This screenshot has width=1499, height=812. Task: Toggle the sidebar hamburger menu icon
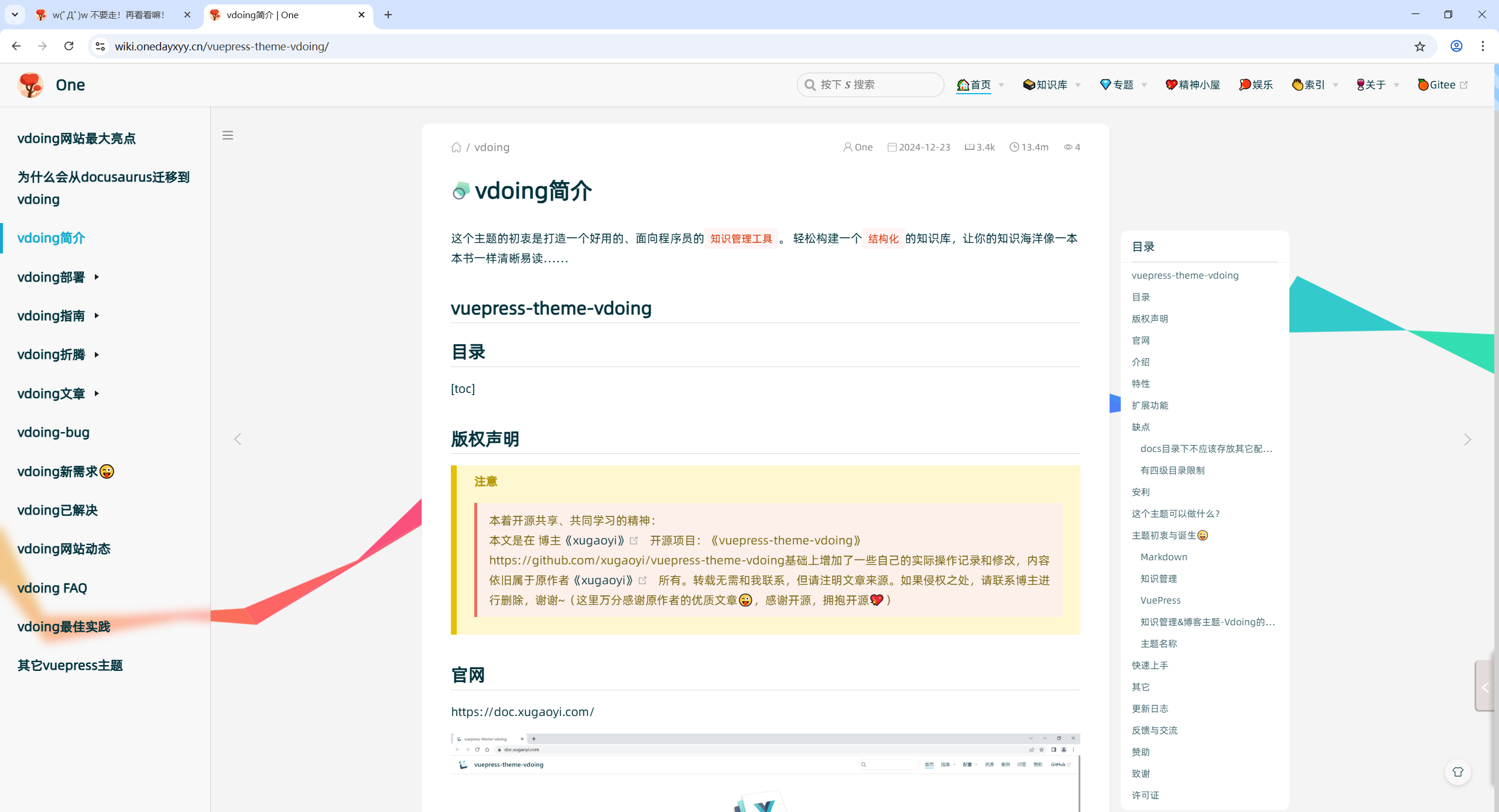[228, 135]
